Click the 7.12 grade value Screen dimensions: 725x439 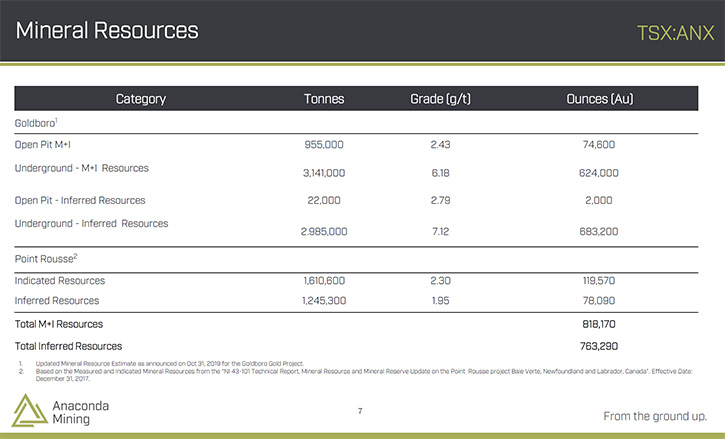point(440,231)
